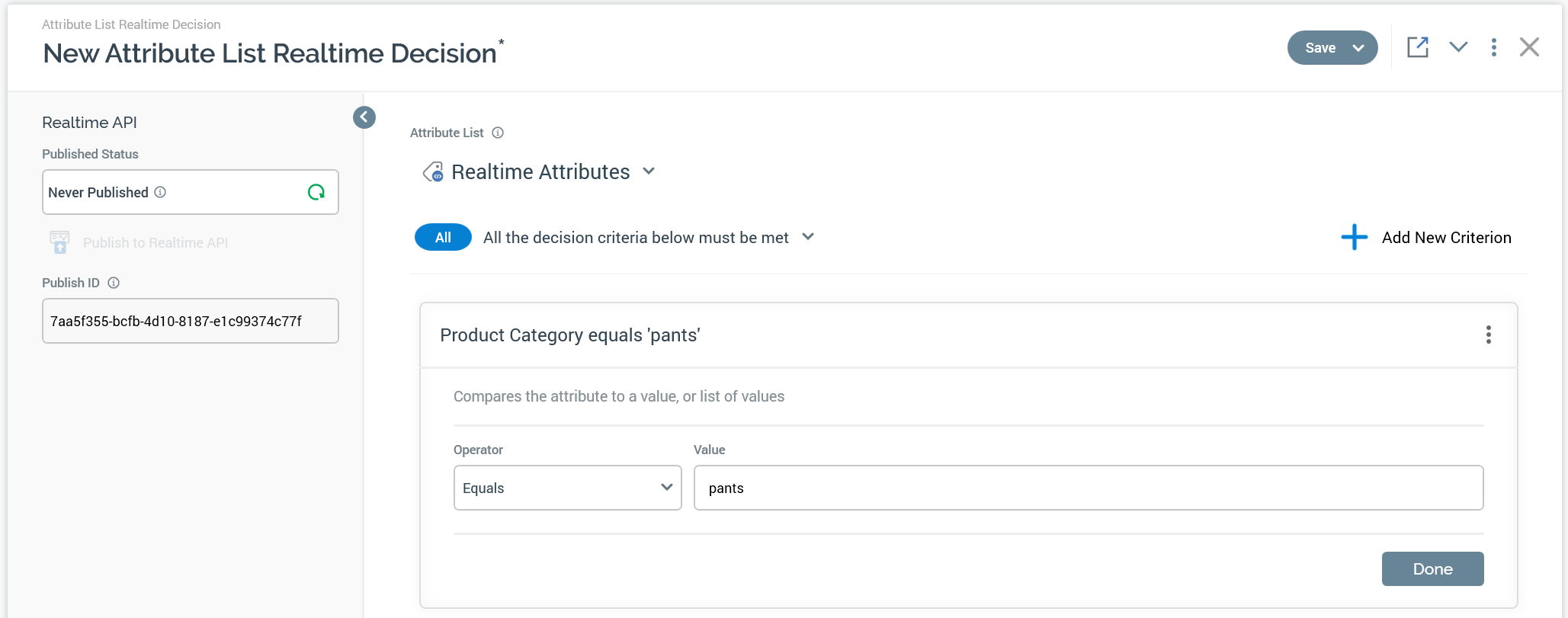Click the Value field containing pants

(1088, 488)
